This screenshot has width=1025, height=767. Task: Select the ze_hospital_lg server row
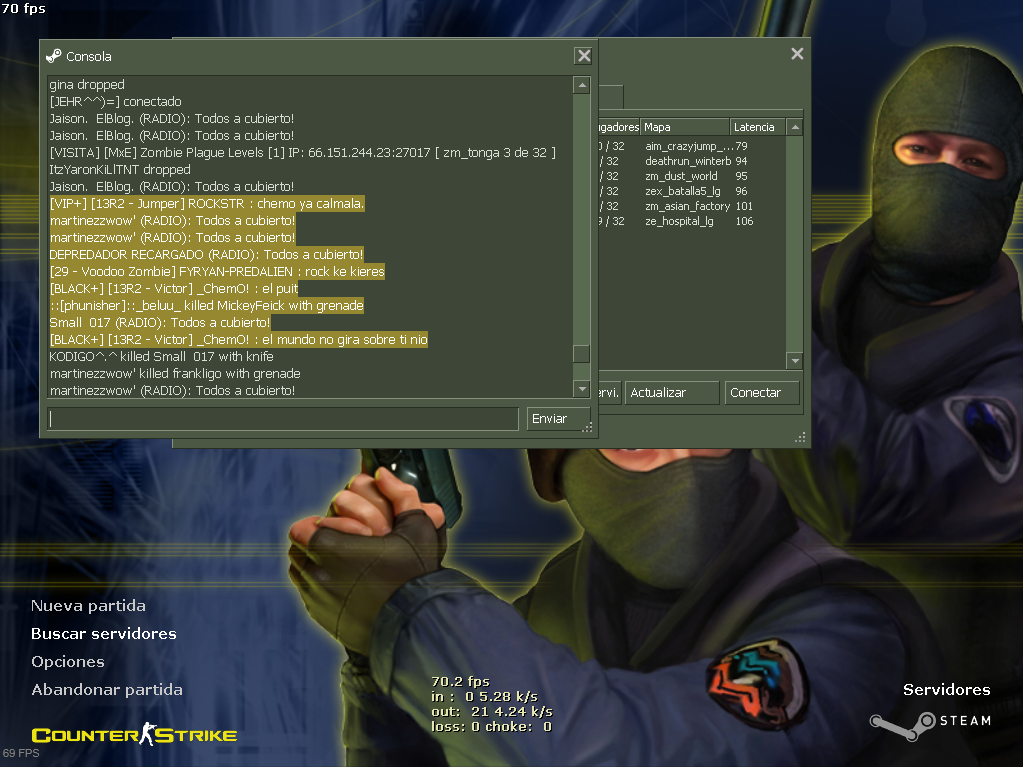[x=692, y=221]
